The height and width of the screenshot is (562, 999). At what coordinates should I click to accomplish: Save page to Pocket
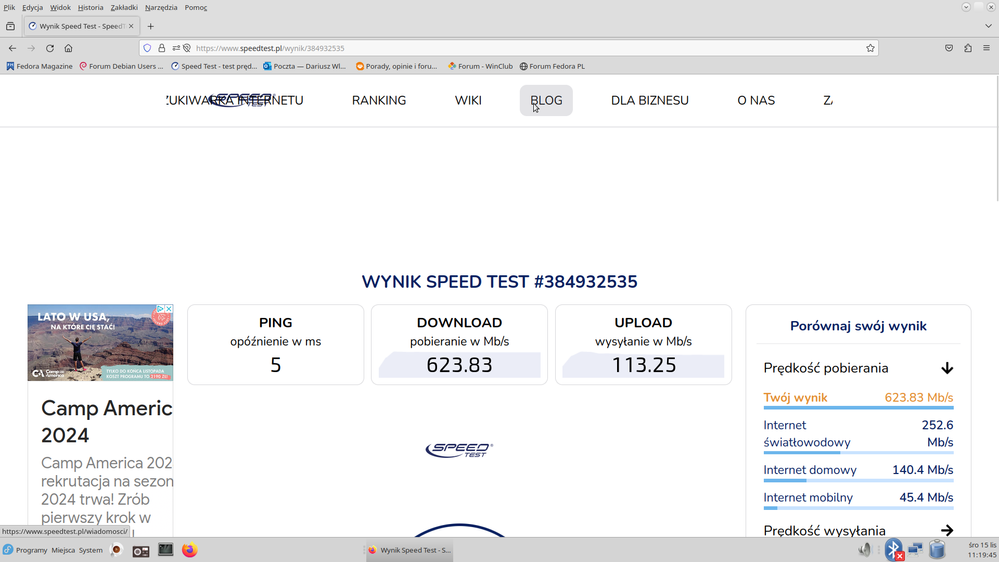click(949, 48)
